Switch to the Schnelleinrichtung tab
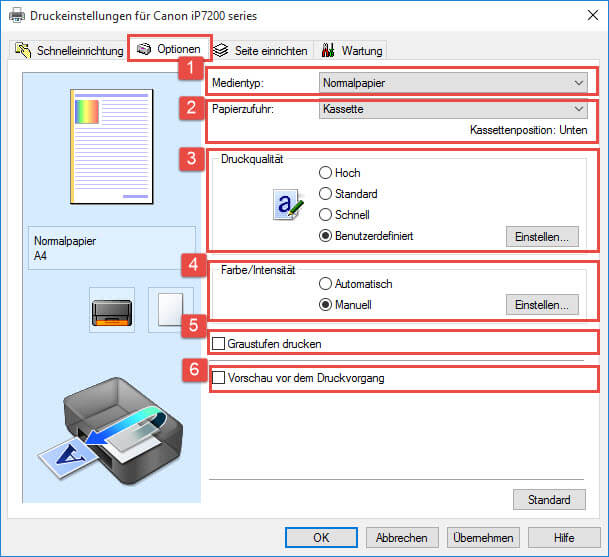609x557 pixels. click(x=68, y=50)
